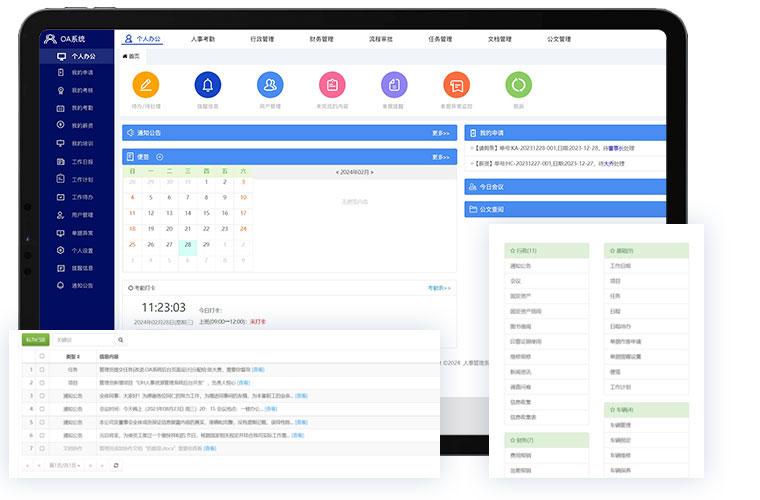Open 我的考勤 in the sidebar
760x500 pixels.
coord(77,108)
